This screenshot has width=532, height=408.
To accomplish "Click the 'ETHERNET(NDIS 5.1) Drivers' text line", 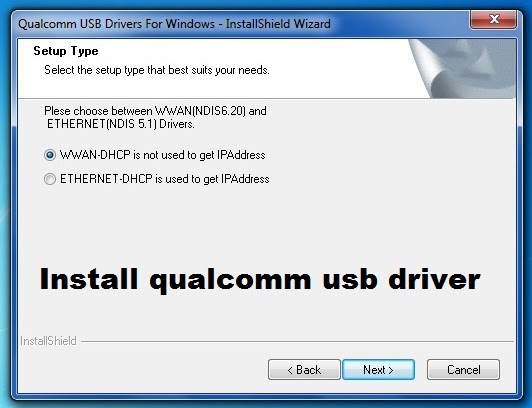I will (121, 124).
